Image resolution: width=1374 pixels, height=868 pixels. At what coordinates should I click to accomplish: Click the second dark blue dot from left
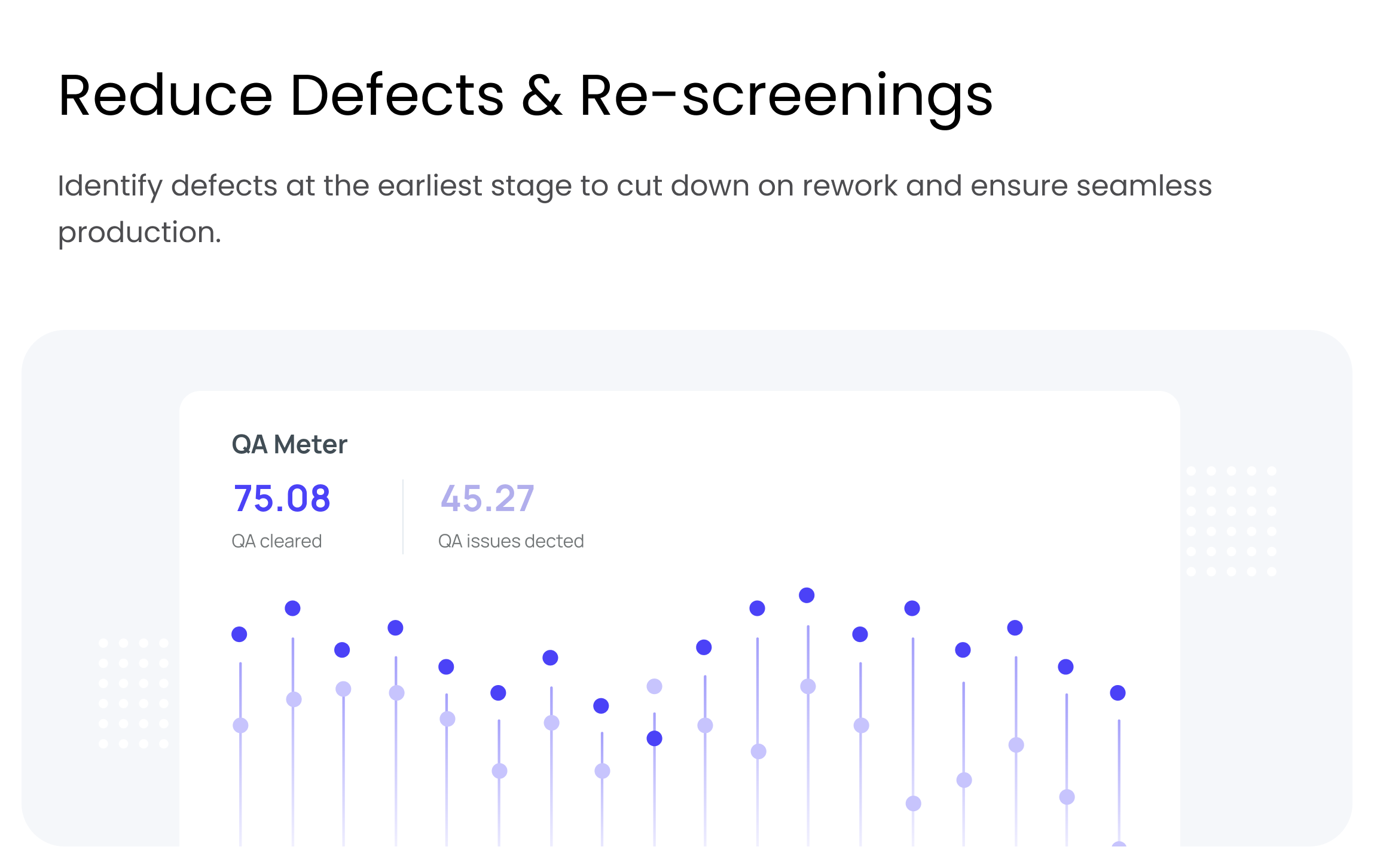coord(292,609)
